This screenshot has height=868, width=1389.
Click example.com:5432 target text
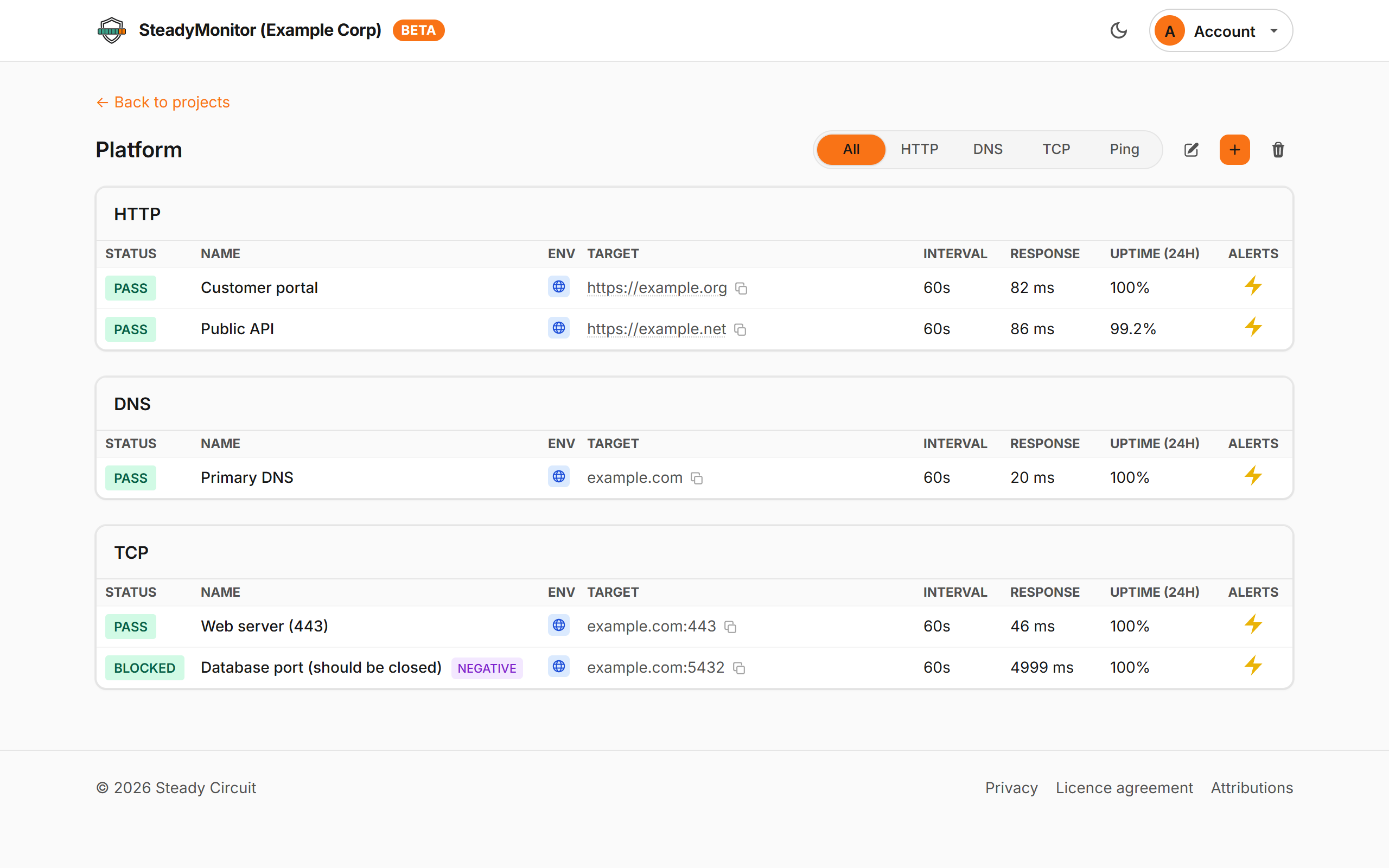[655, 668]
